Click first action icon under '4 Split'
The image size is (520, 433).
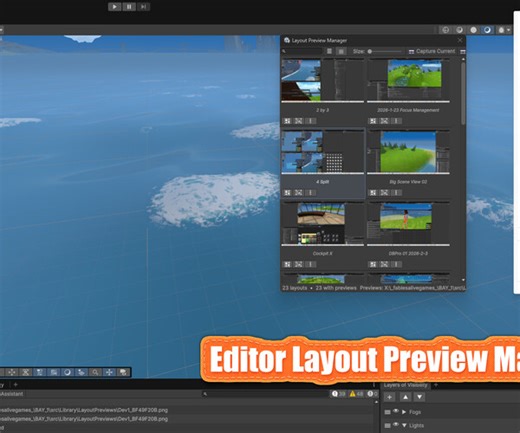click(287, 192)
